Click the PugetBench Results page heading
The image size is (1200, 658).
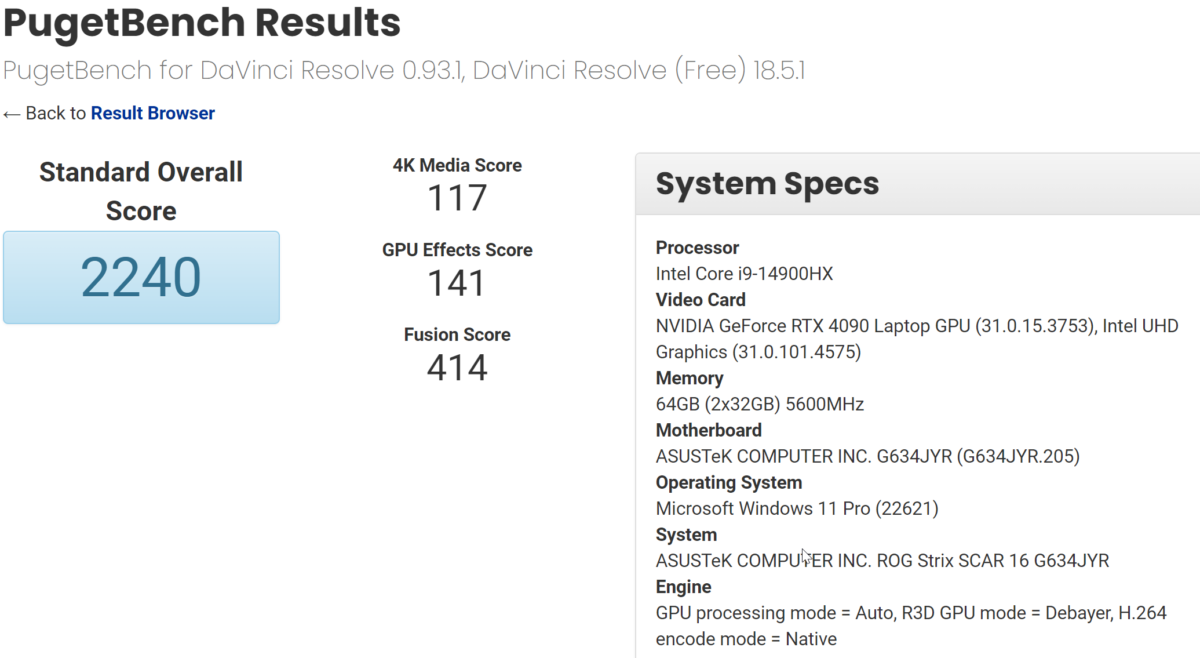tap(201, 22)
